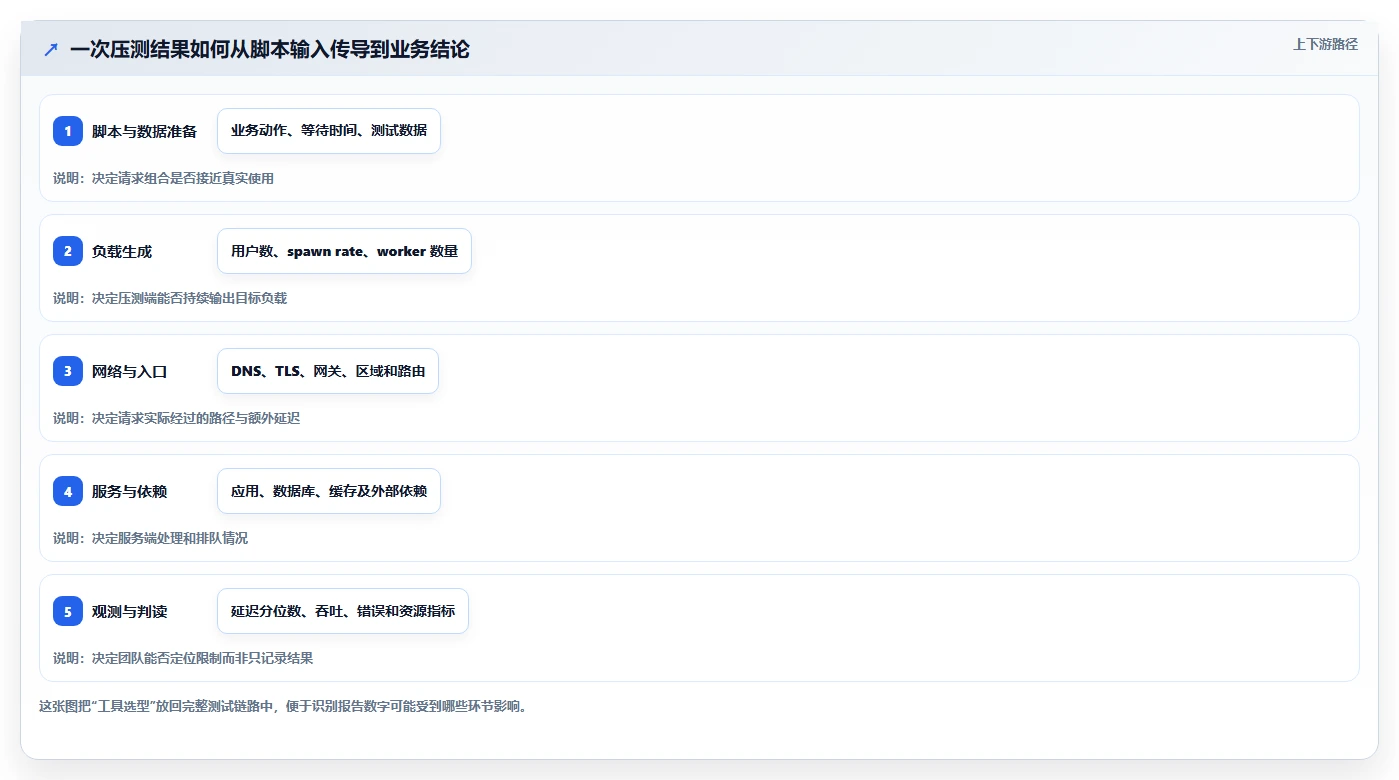Click the 用户数、spawn rate、worker 数量 chip
Image resolution: width=1399 pixels, height=780 pixels.
click(x=344, y=251)
